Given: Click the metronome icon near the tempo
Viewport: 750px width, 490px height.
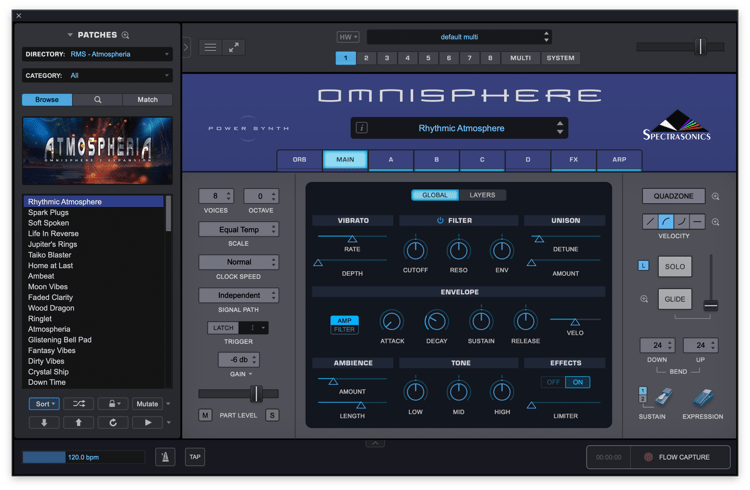Looking at the screenshot, I should coord(165,457).
